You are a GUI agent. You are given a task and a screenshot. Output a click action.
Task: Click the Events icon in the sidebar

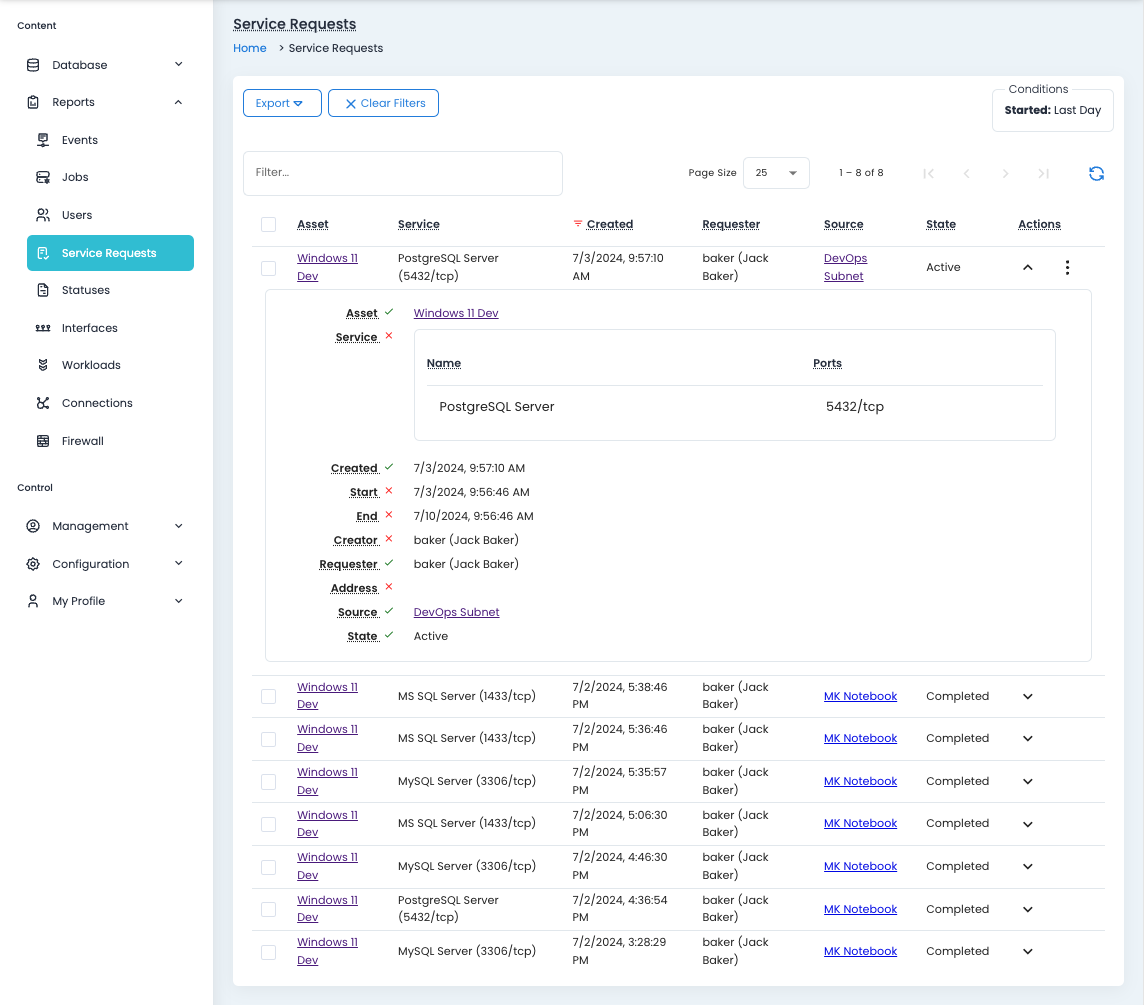click(x=43, y=140)
